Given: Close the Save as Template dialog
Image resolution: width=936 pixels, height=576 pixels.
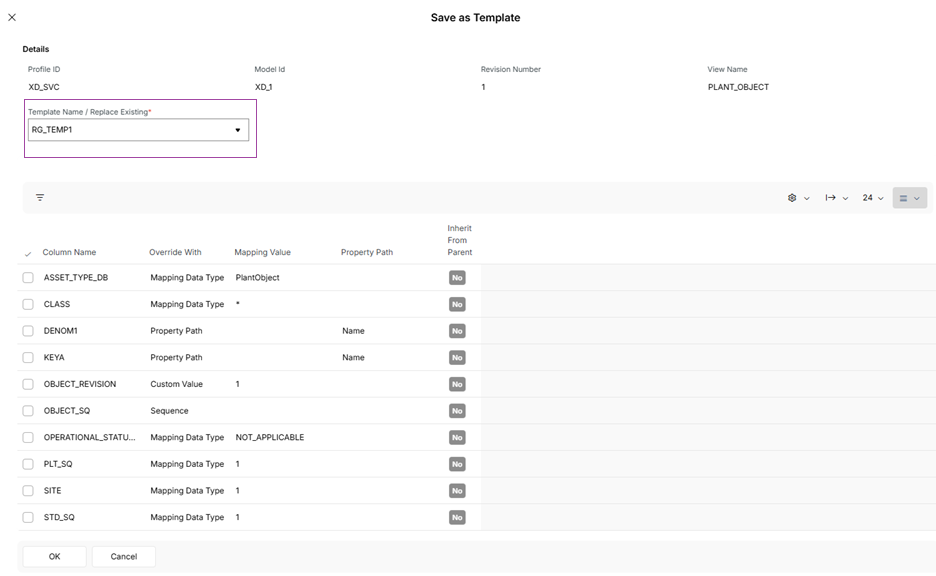Looking at the screenshot, I should 12,17.
